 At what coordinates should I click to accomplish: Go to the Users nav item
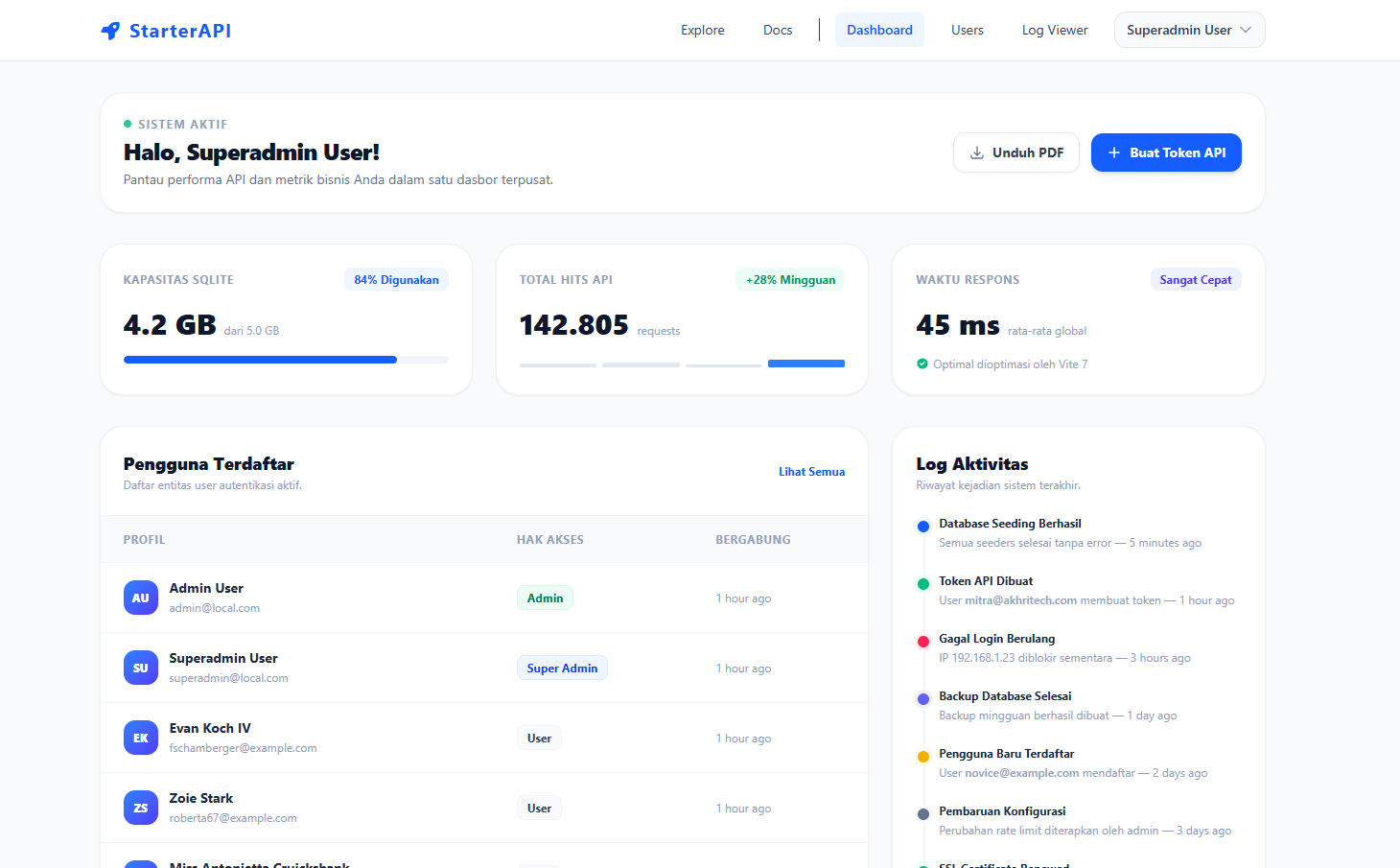pyautogui.click(x=968, y=30)
